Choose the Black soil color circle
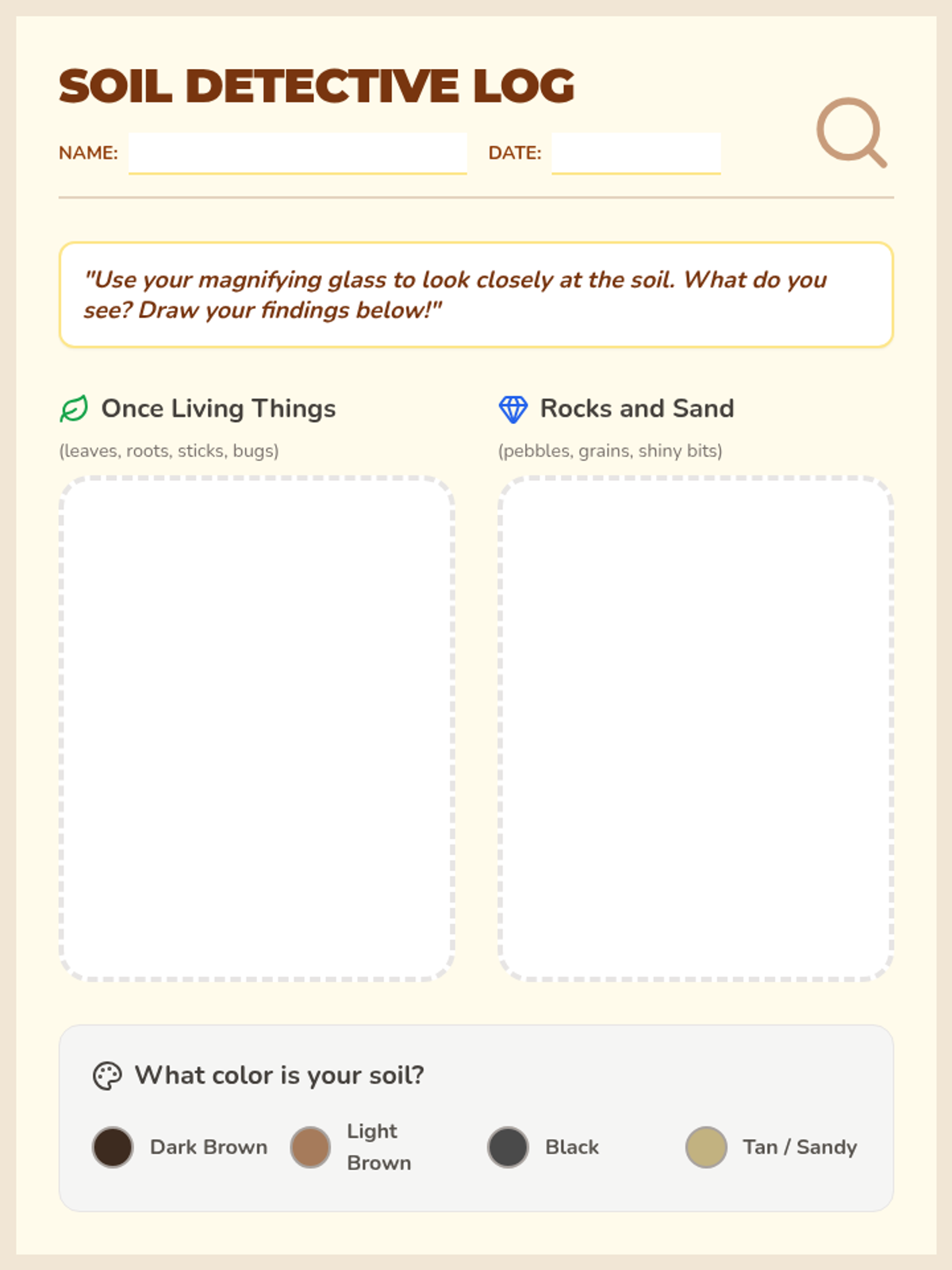Viewport: 952px width, 1270px height. (508, 1147)
